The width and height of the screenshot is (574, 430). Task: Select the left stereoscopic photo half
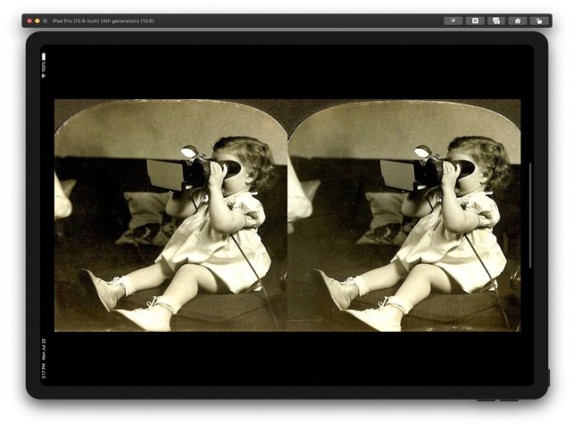pos(171,215)
